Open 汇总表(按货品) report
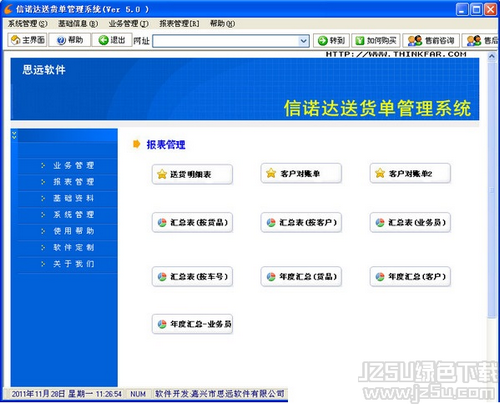Screen dimensions: 500x404 click(x=192, y=222)
